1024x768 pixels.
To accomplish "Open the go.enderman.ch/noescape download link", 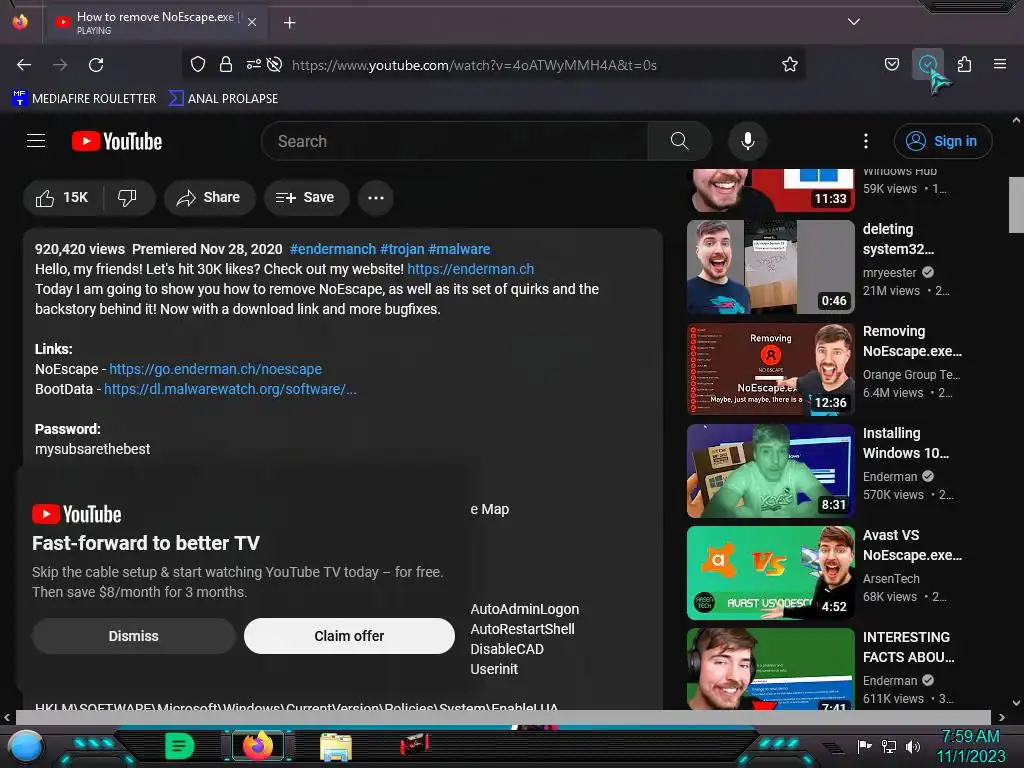I will point(216,369).
